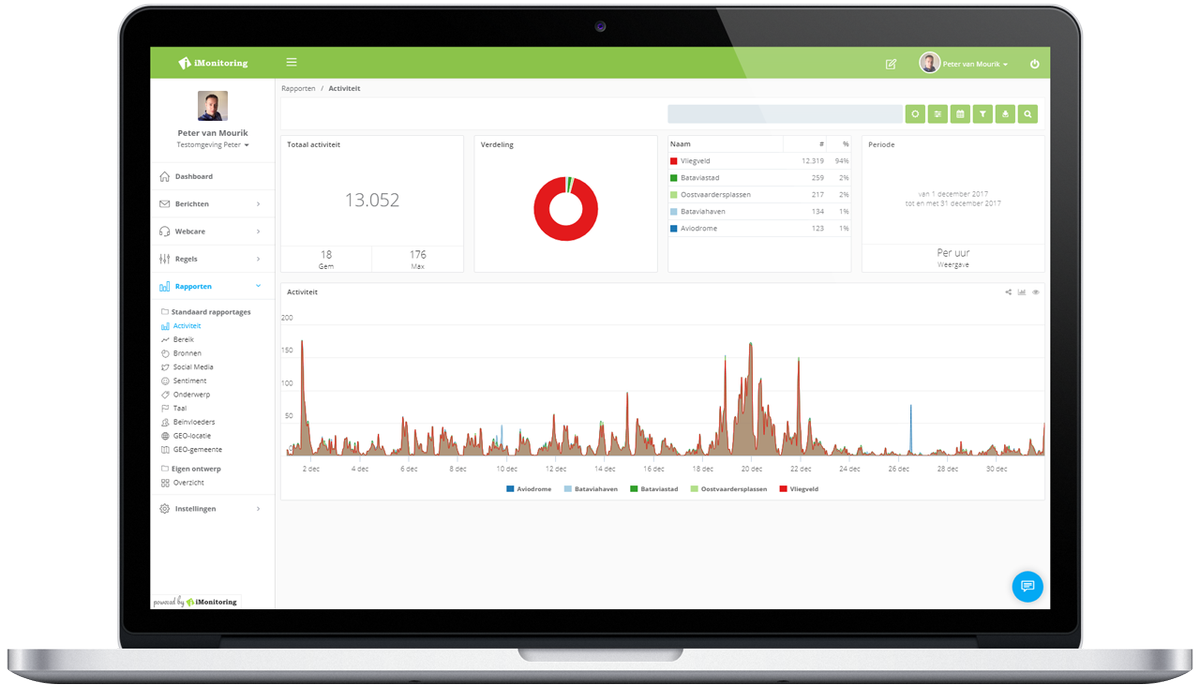1200x687 pixels.
Task: Click the Rapporten down chevron
Action: (258, 287)
